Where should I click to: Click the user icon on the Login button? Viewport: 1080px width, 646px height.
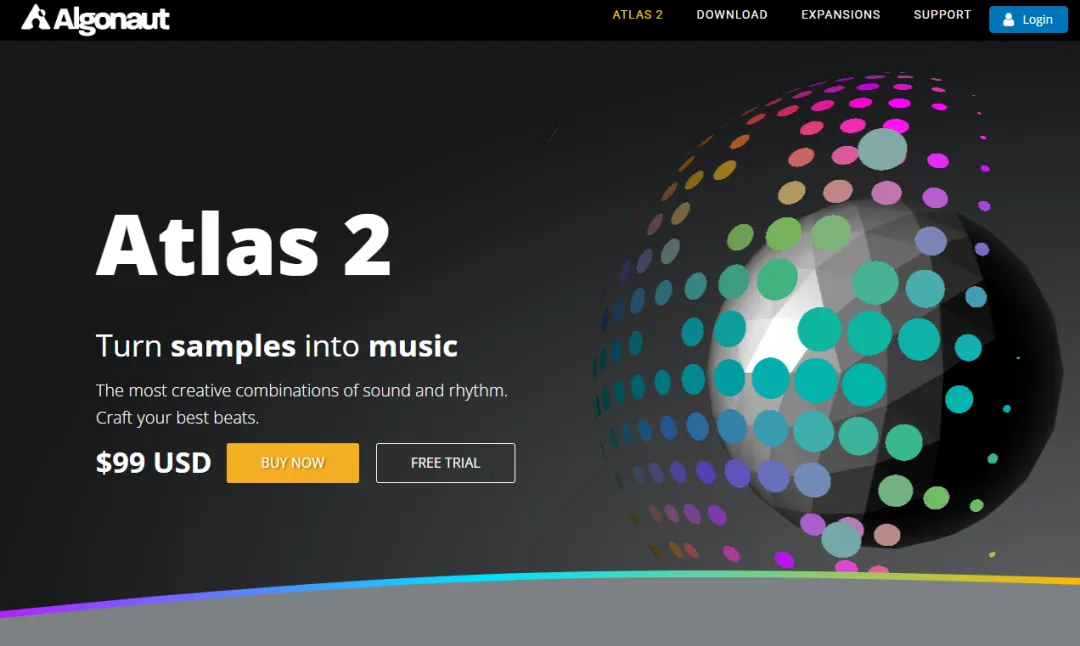point(1008,20)
